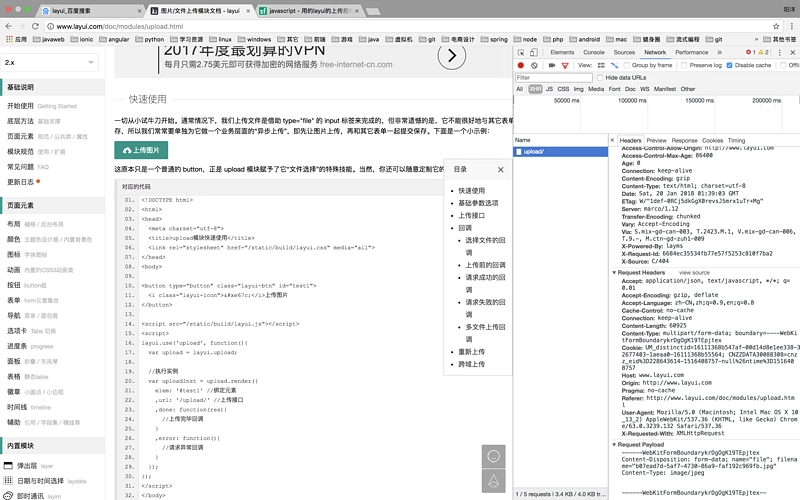
Task: Open the 应用 apps bookmark shortcut
Action: [16, 39]
